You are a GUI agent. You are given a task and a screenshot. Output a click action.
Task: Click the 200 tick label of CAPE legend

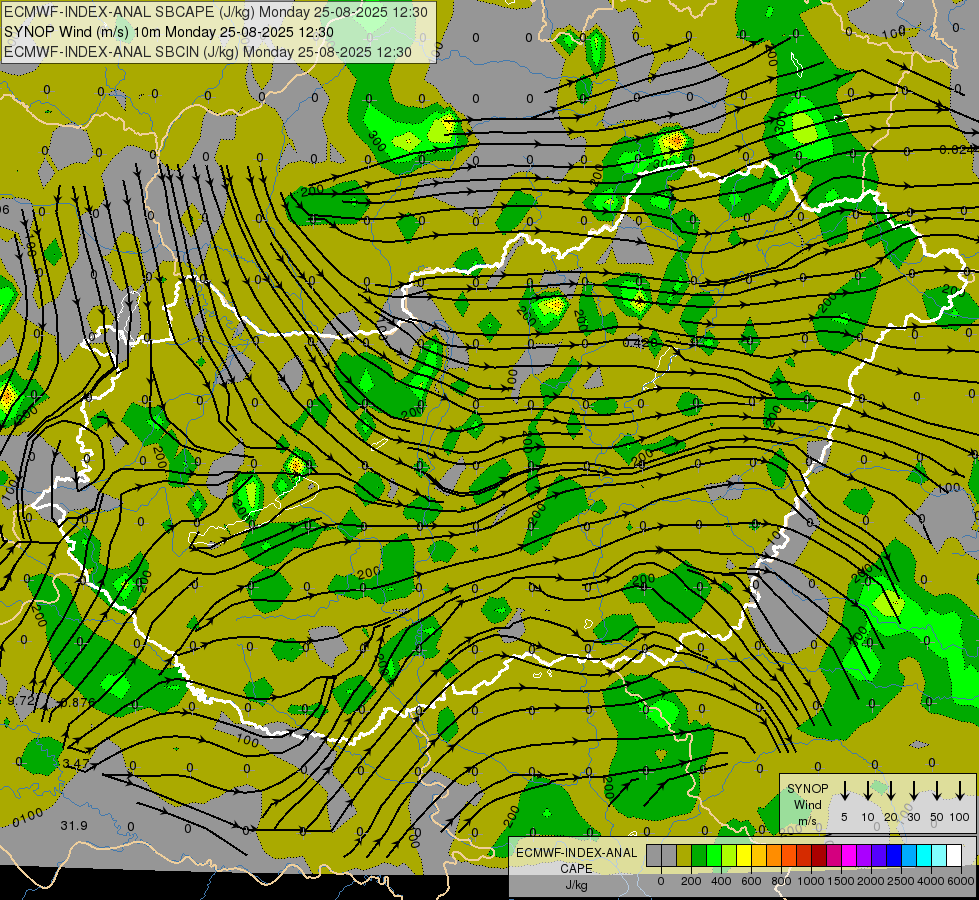coord(691,881)
